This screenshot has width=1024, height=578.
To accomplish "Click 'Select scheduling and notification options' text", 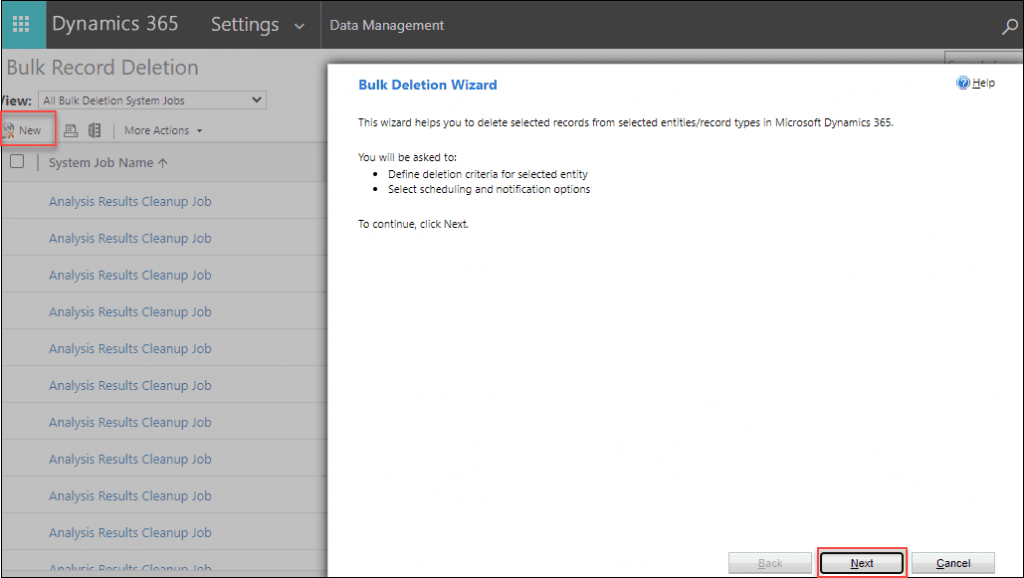I will click(x=489, y=189).
